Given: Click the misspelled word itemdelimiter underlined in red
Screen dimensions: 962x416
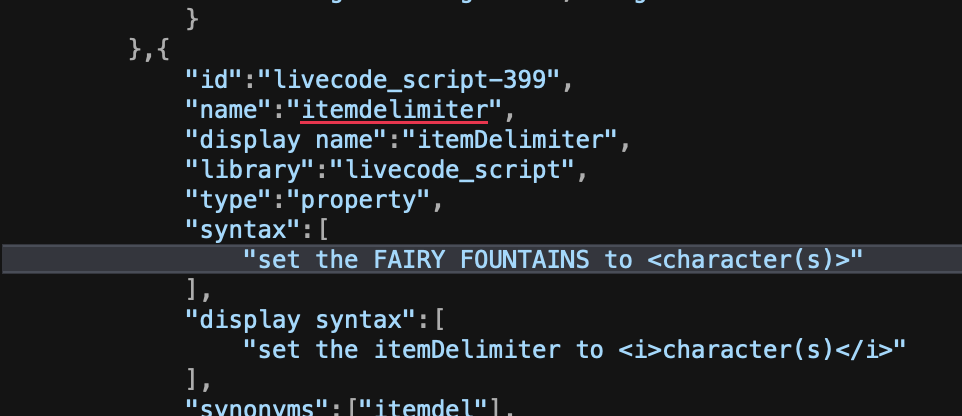Looking at the screenshot, I should point(401,108).
